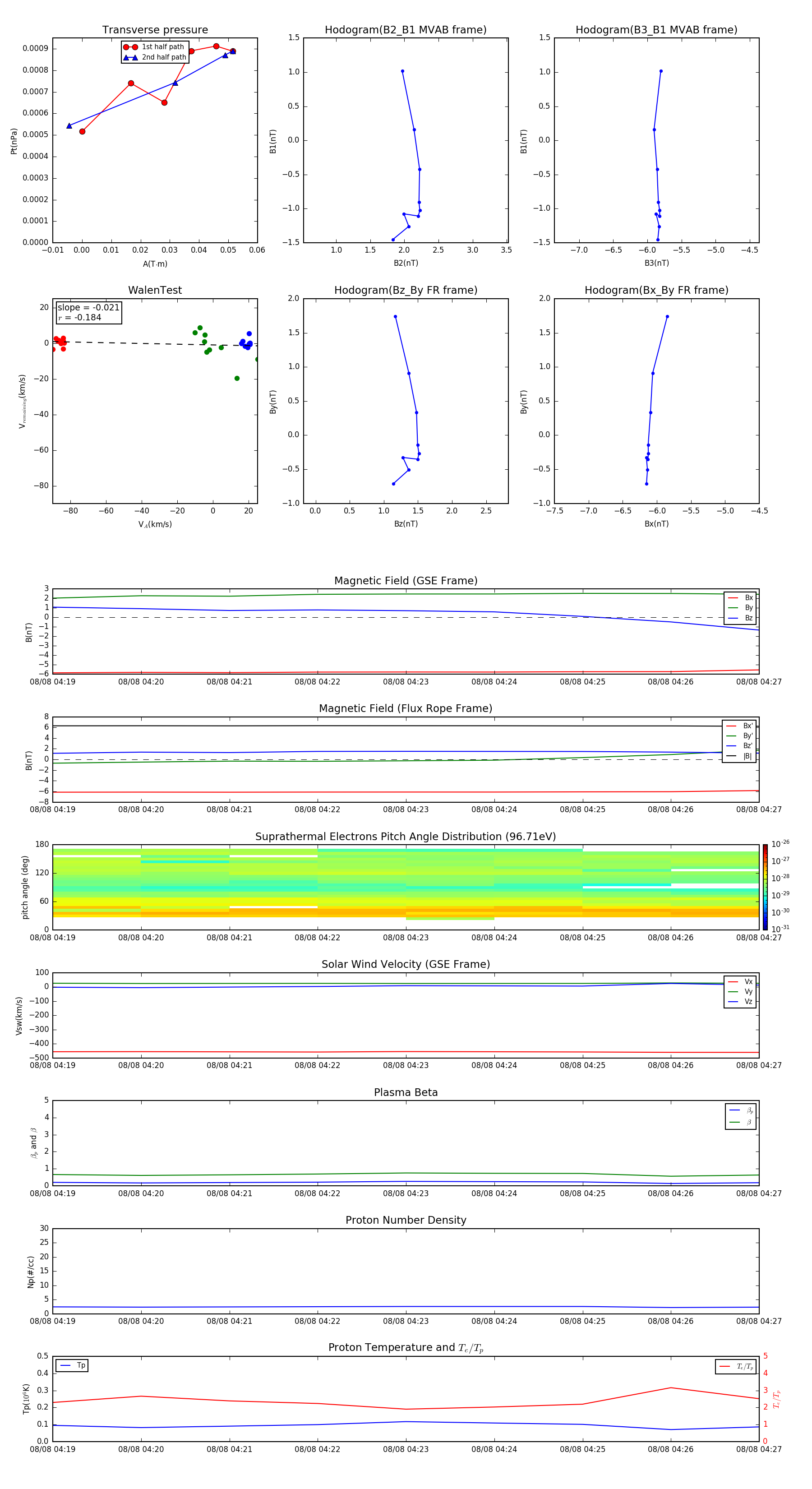The width and height of the screenshot is (812, 1489).
Task: Click the "Hodogram(Bx_By FR frame)" title
Action: pos(656,290)
